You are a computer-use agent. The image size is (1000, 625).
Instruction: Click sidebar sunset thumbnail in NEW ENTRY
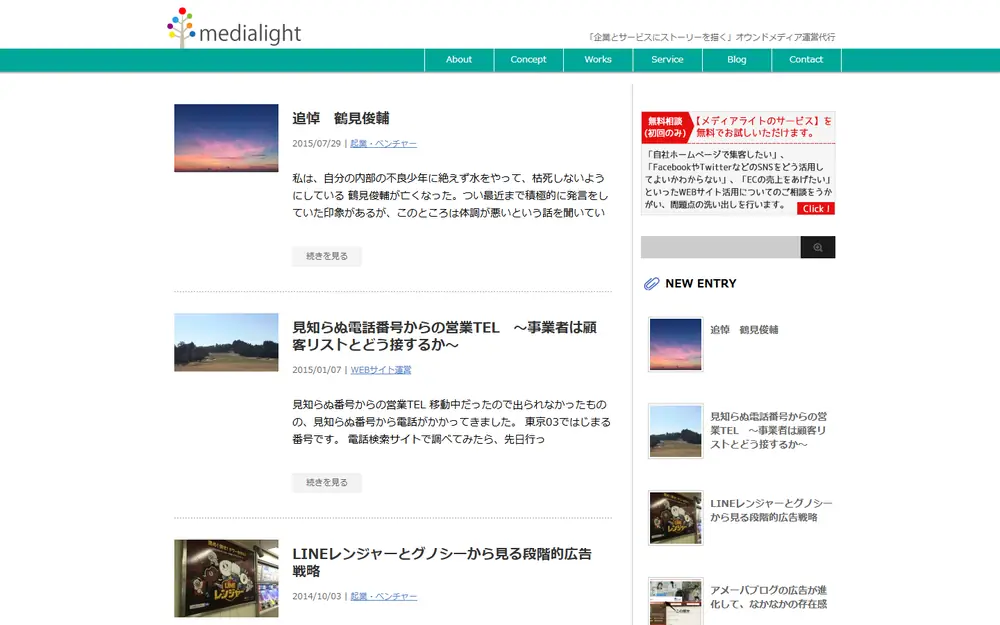675,344
